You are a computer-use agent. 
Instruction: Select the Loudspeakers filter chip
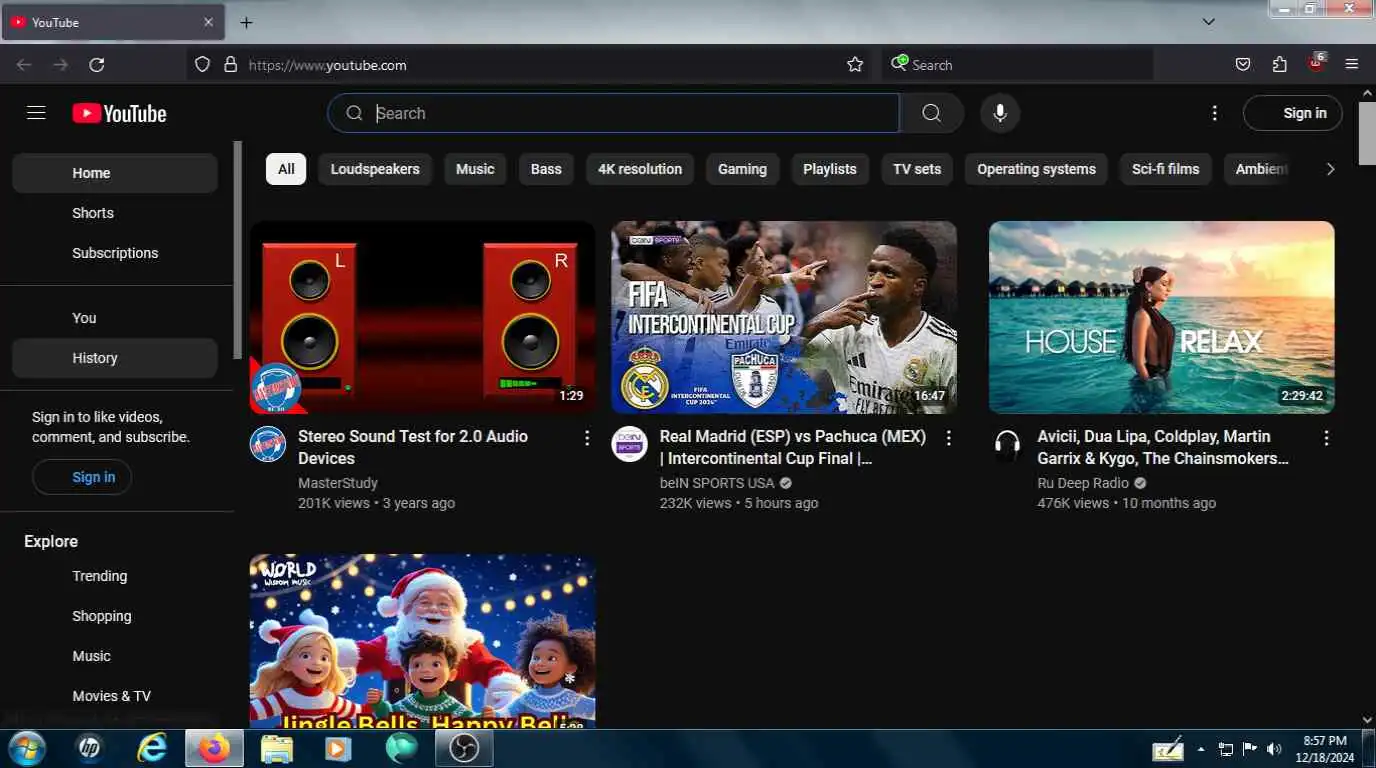pos(375,169)
